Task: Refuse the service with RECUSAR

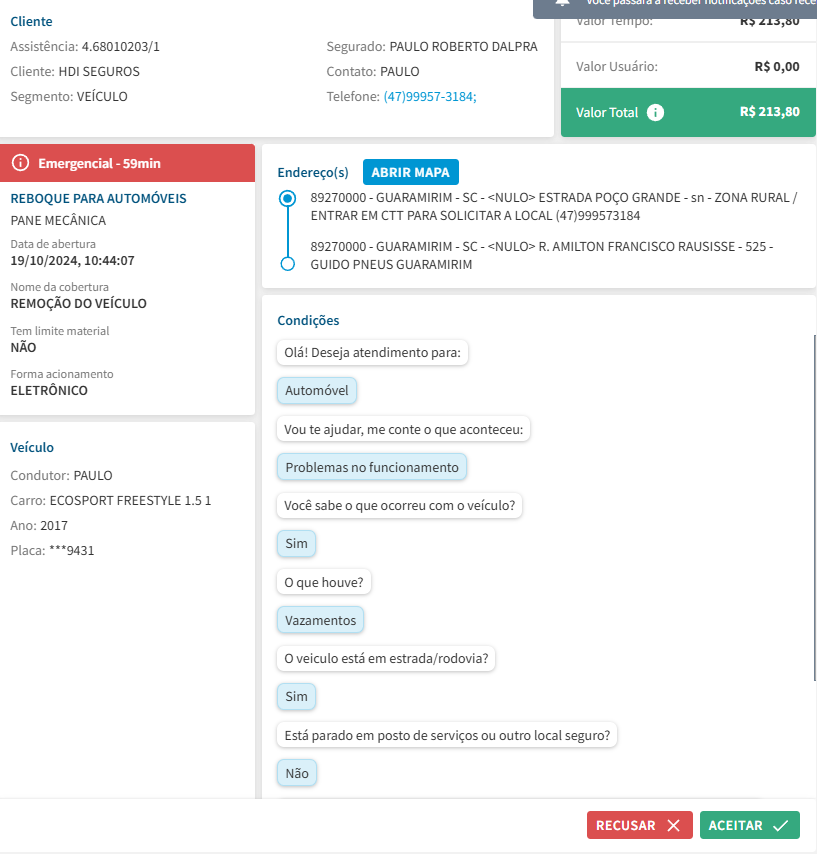Action: pyautogui.click(x=639, y=825)
